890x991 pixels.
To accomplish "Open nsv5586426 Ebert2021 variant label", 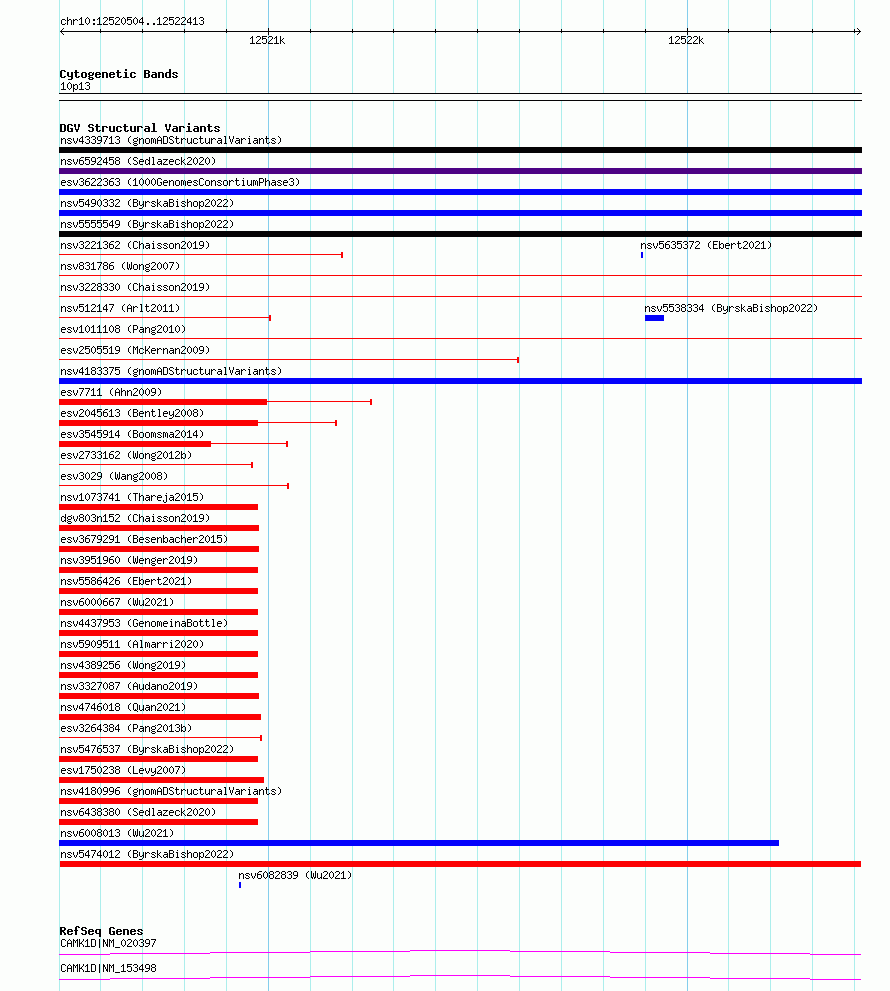I will 126,581.
